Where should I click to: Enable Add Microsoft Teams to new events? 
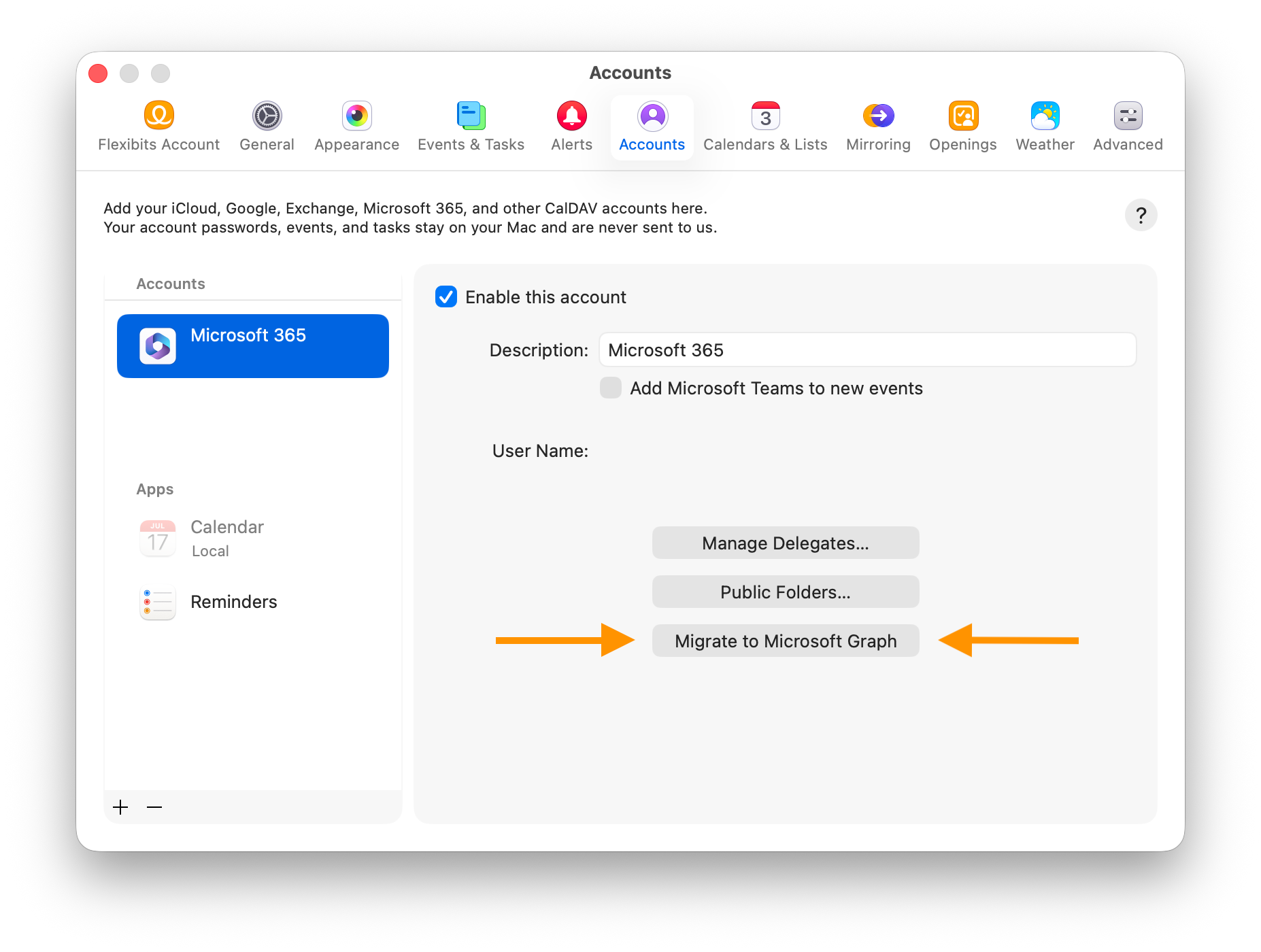tap(611, 388)
